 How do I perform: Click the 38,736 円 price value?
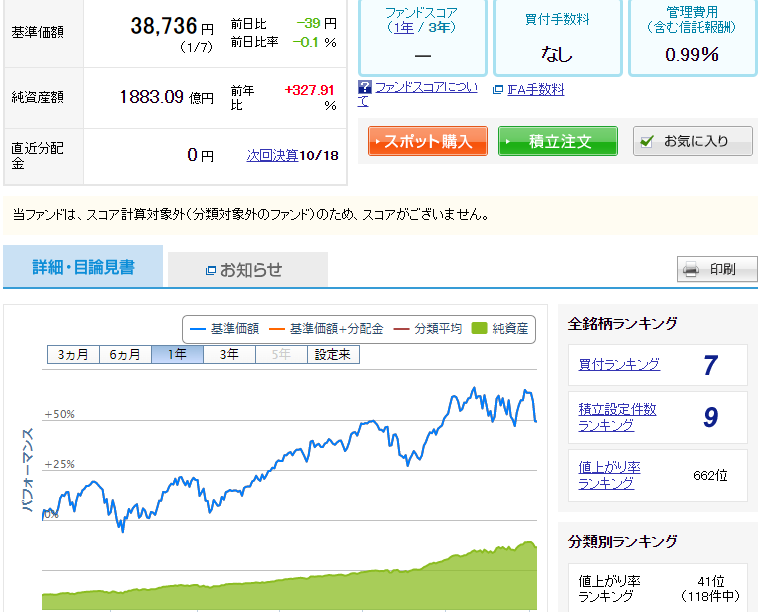click(172, 26)
